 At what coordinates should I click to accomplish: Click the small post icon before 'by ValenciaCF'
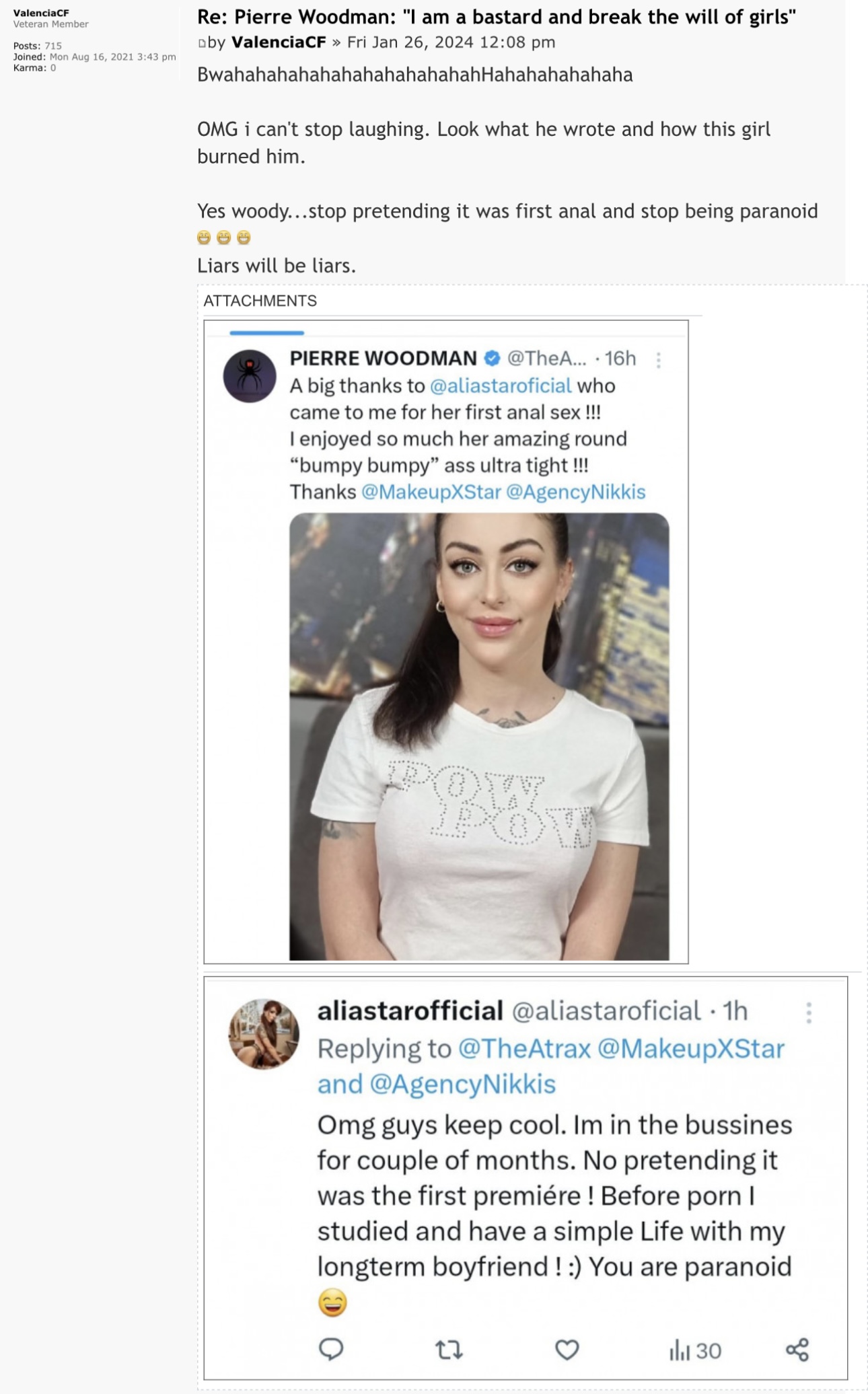[x=202, y=44]
